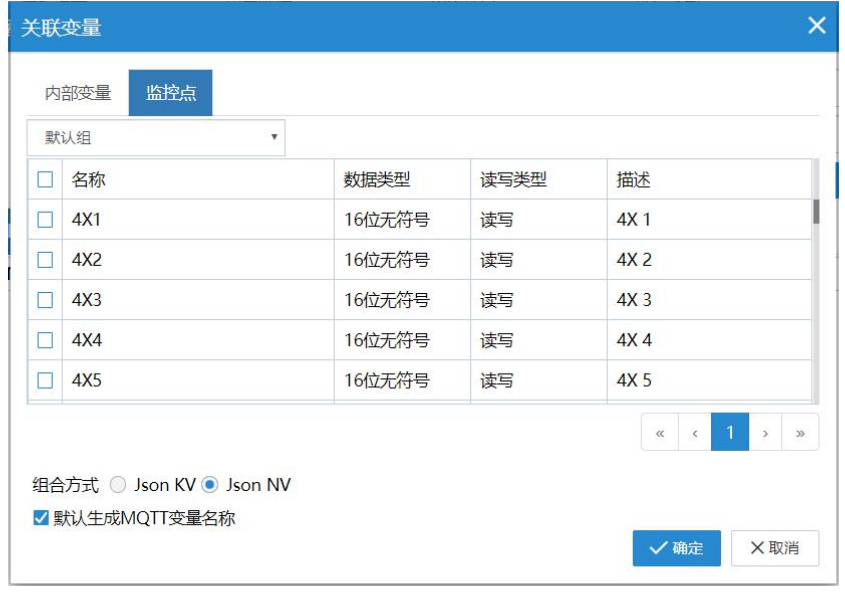Click the table's vertical scrollbar thumb
845x594 pixels.
tap(816, 211)
